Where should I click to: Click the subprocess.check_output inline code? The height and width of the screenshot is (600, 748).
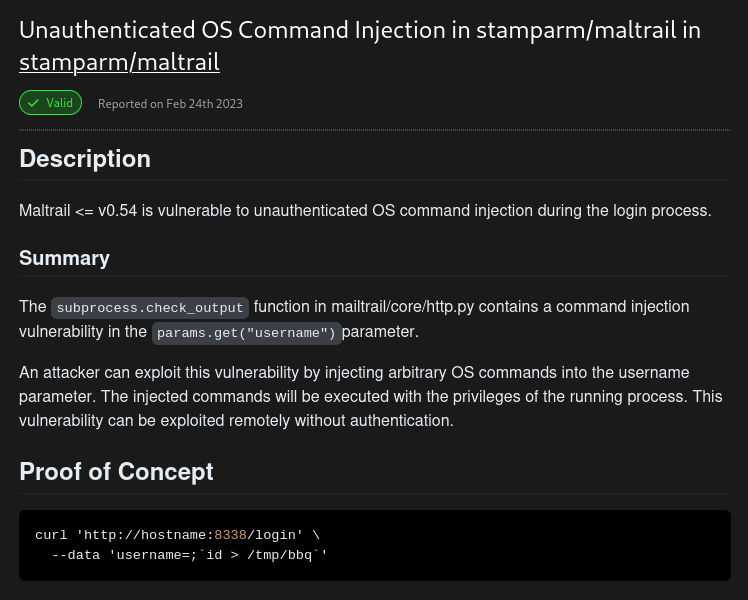(x=150, y=308)
